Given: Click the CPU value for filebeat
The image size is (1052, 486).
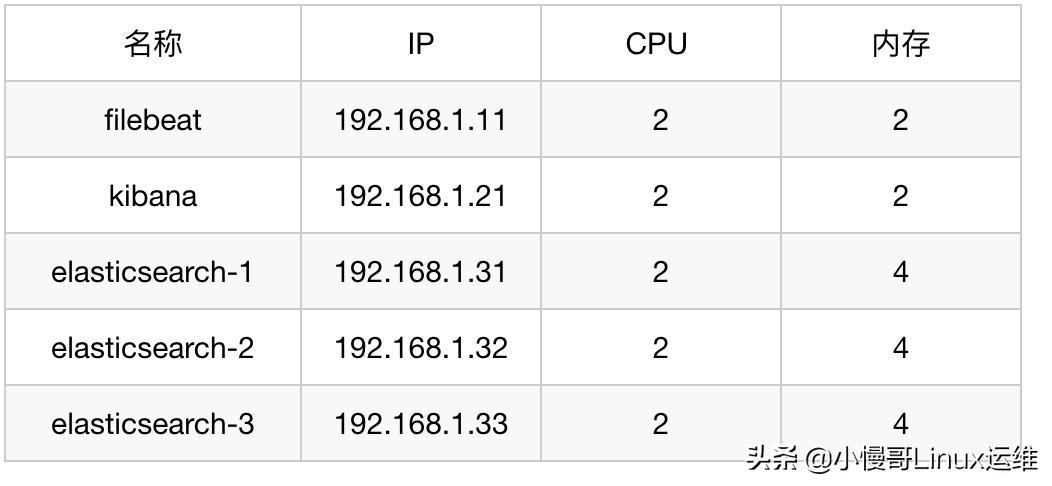Looking at the screenshot, I should [x=660, y=120].
